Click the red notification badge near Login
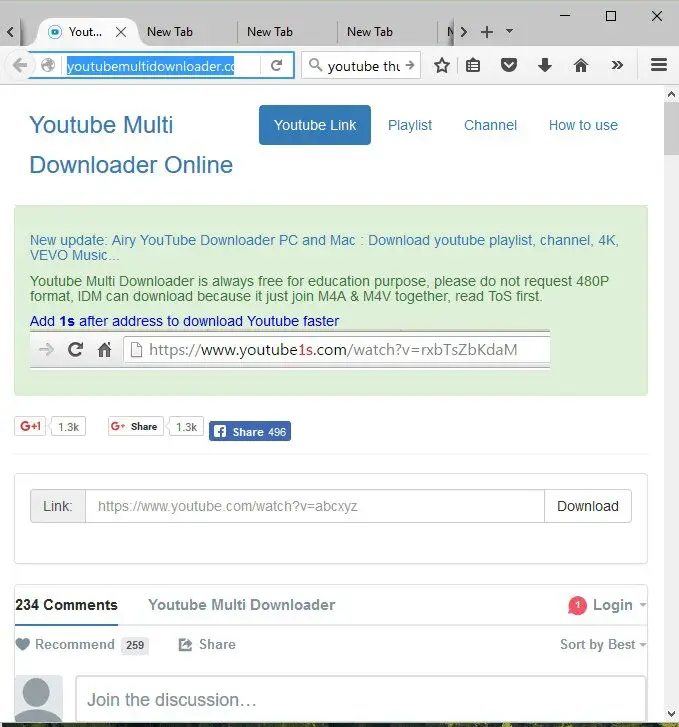 (577, 605)
